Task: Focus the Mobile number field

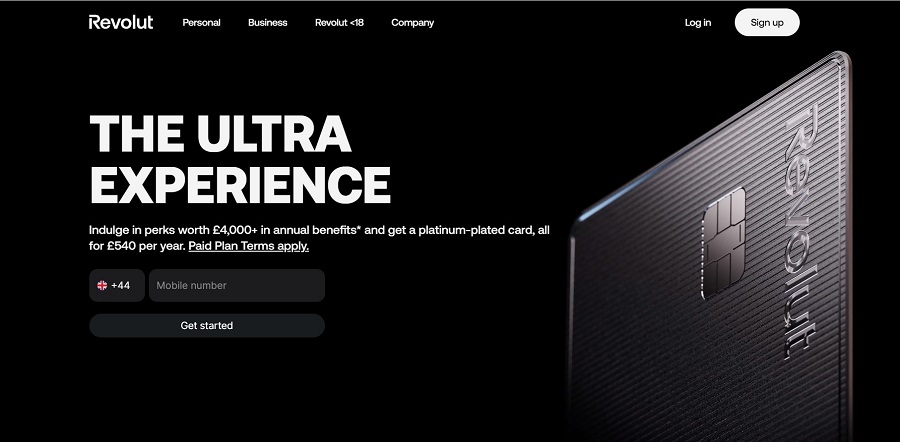Action: (x=237, y=285)
